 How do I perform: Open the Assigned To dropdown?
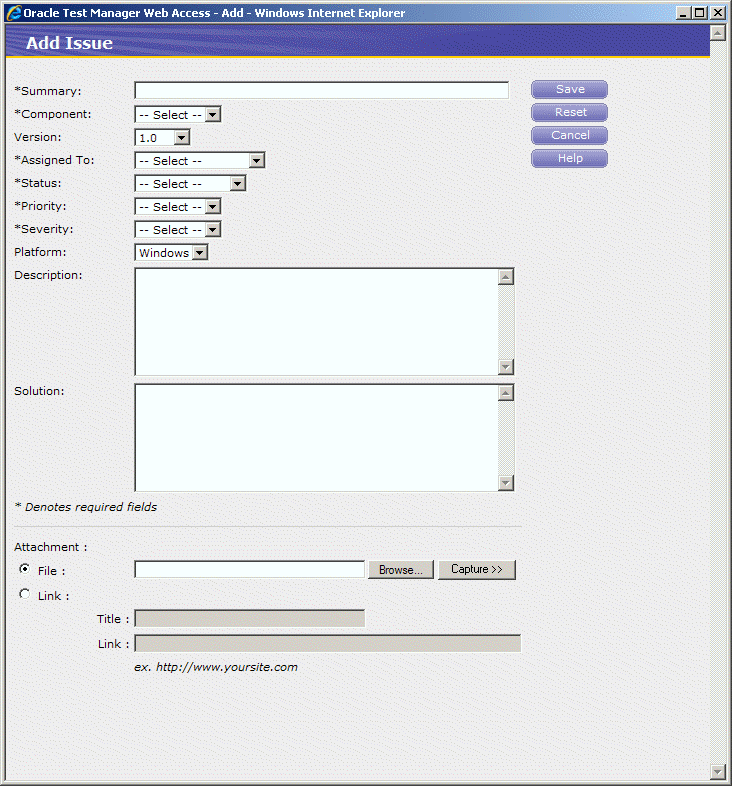pyautogui.click(x=200, y=160)
